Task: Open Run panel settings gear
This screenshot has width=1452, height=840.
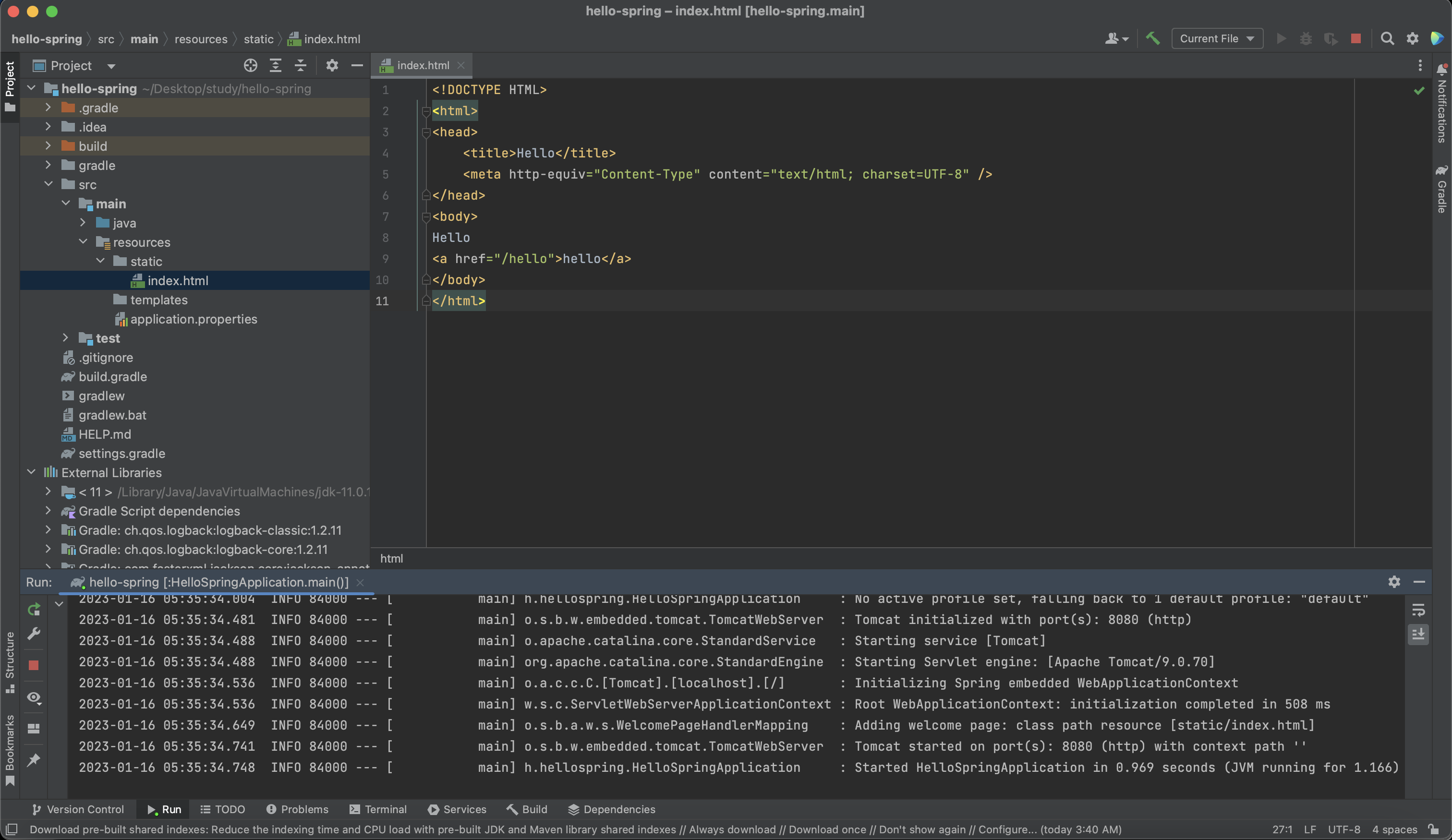Action: (x=1394, y=582)
